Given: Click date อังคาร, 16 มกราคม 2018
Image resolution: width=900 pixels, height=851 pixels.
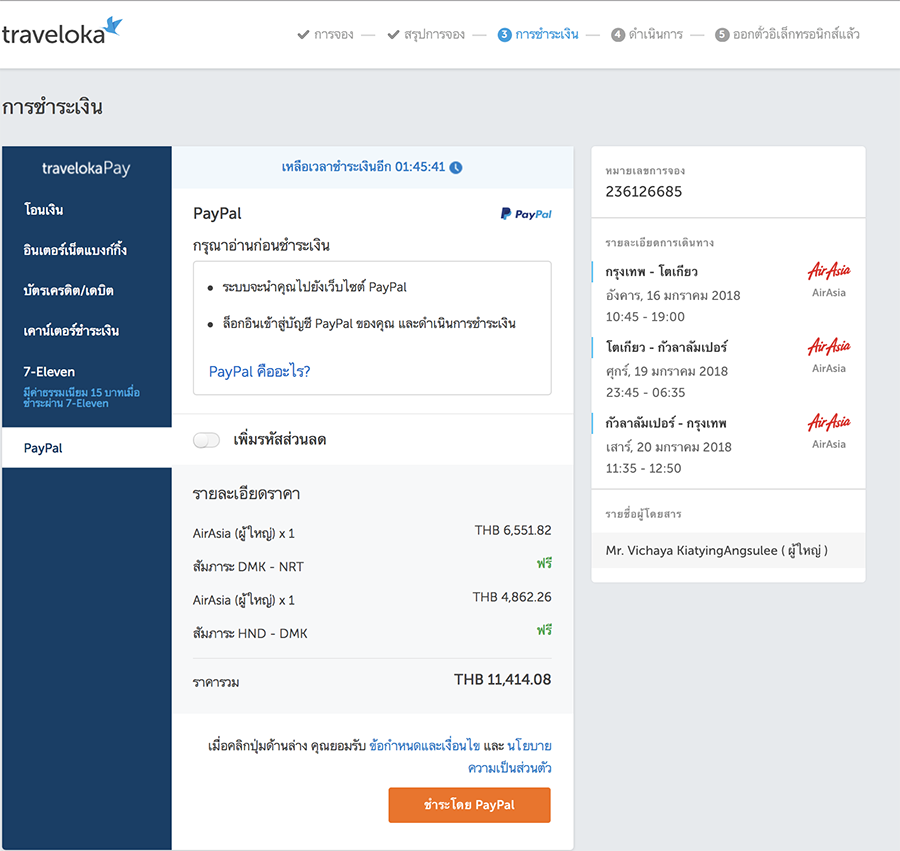Looking at the screenshot, I should pyautogui.click(x=673, y=295).
